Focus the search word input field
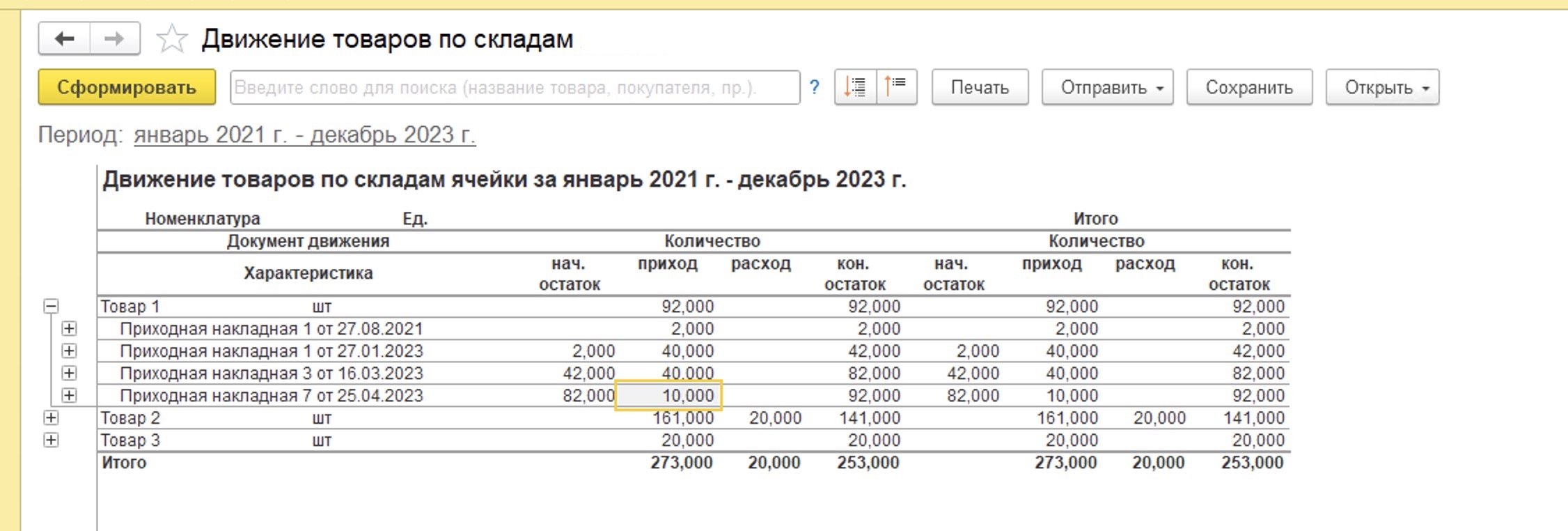The image size is (1568, 531). (515, 87)
